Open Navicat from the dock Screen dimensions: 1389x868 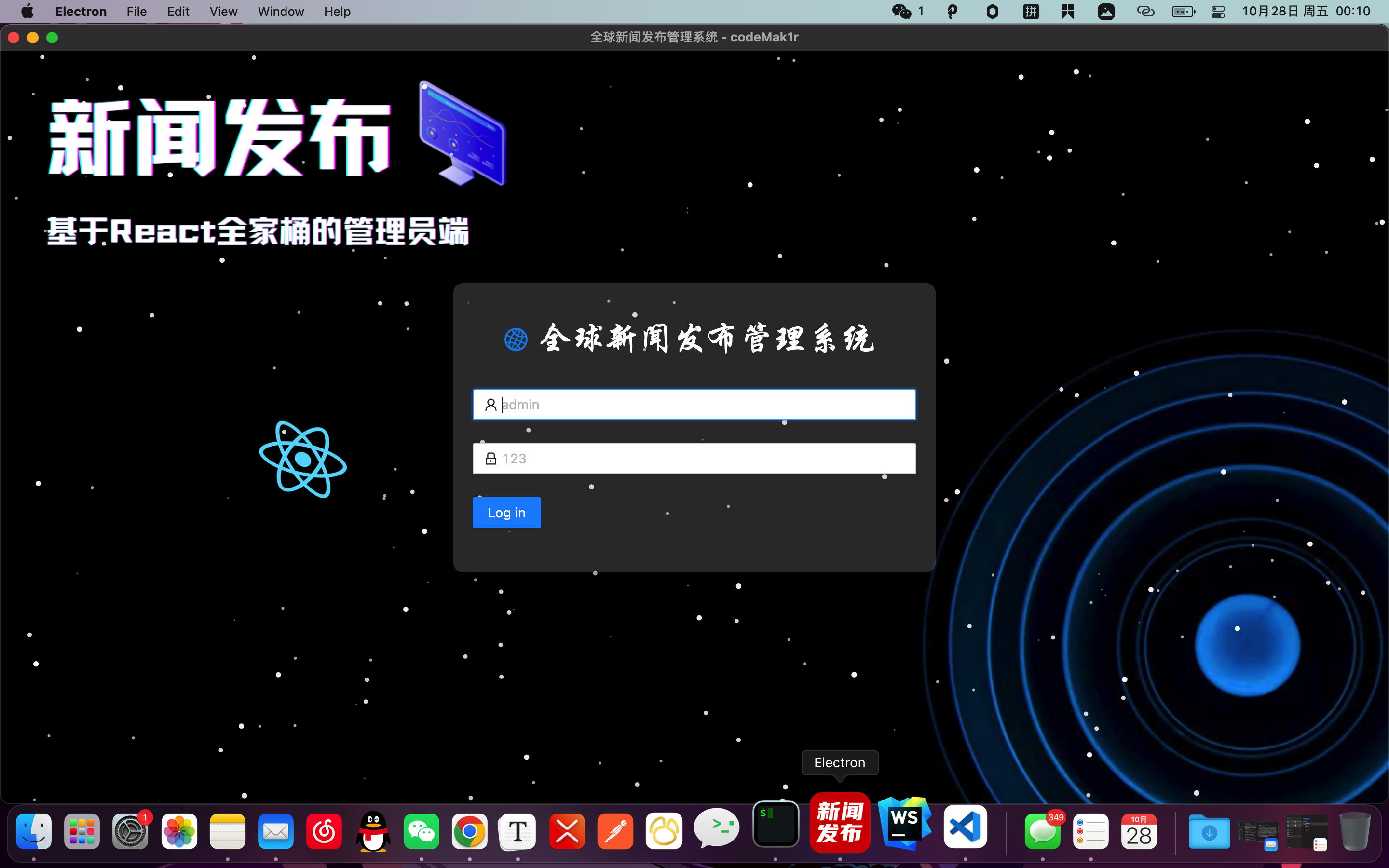(x=664, y=831)
